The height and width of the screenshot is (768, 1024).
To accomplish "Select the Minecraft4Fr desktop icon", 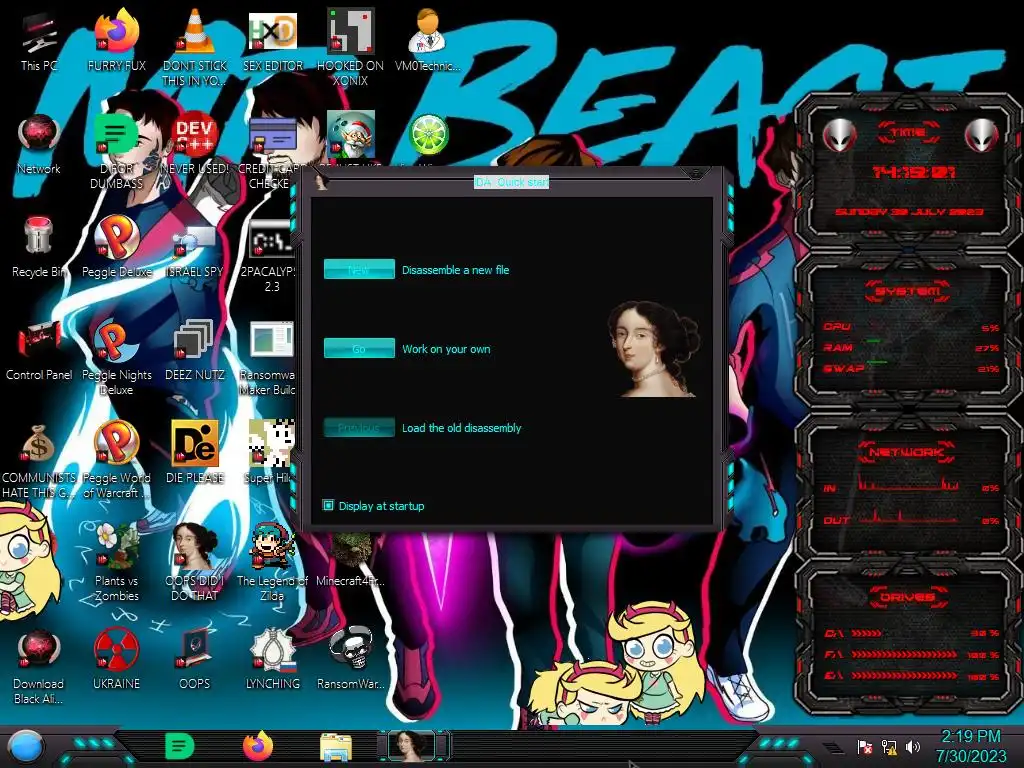I will pos(350,560).
